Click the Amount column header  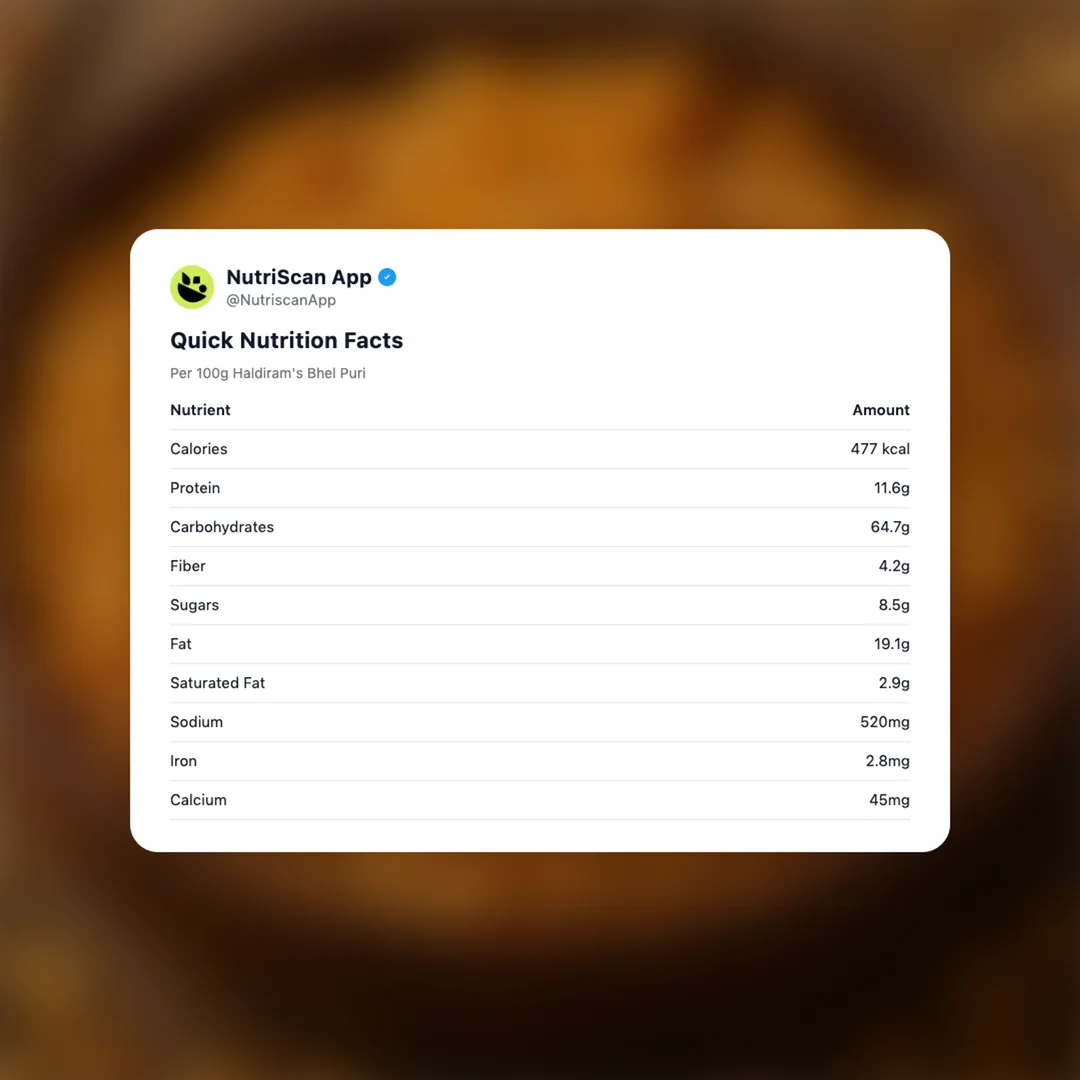tap(880, 410)
